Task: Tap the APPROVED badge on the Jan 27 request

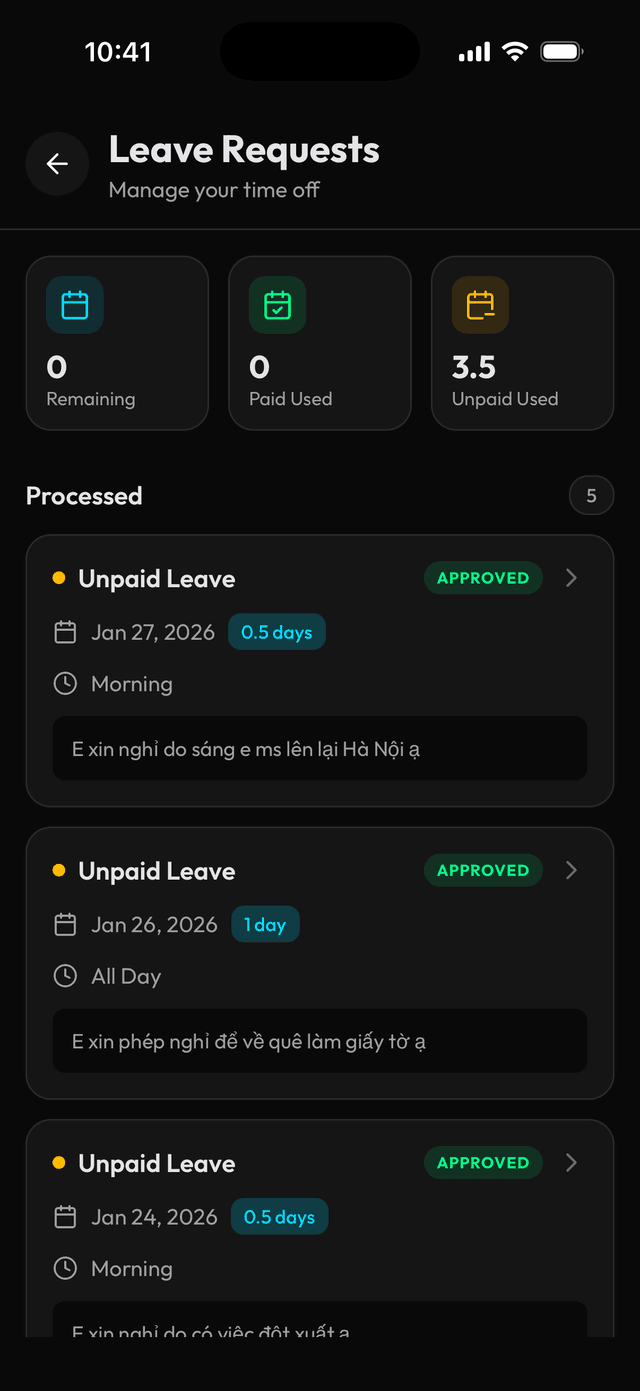Action: click(x=483, y=578)
